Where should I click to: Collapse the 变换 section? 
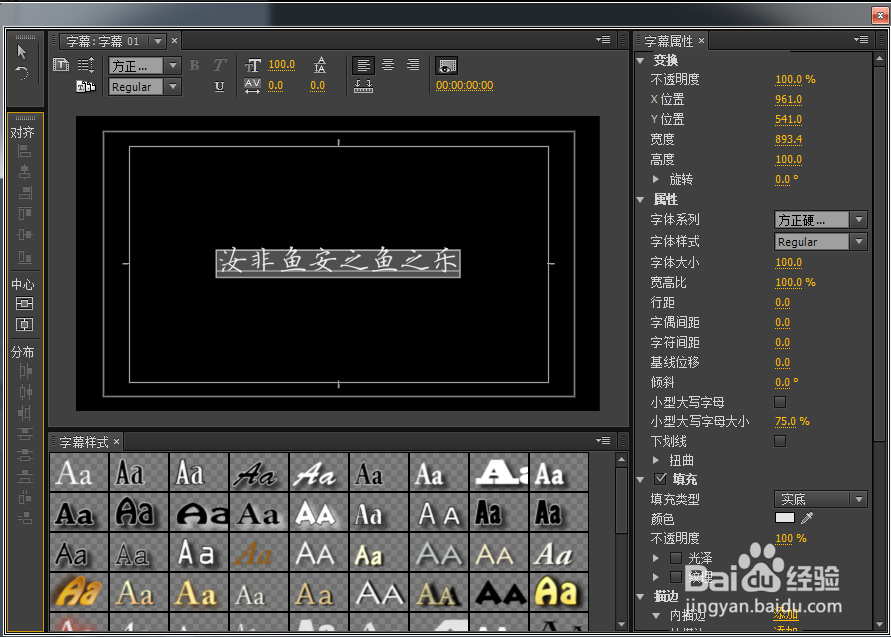click(641, 60)
